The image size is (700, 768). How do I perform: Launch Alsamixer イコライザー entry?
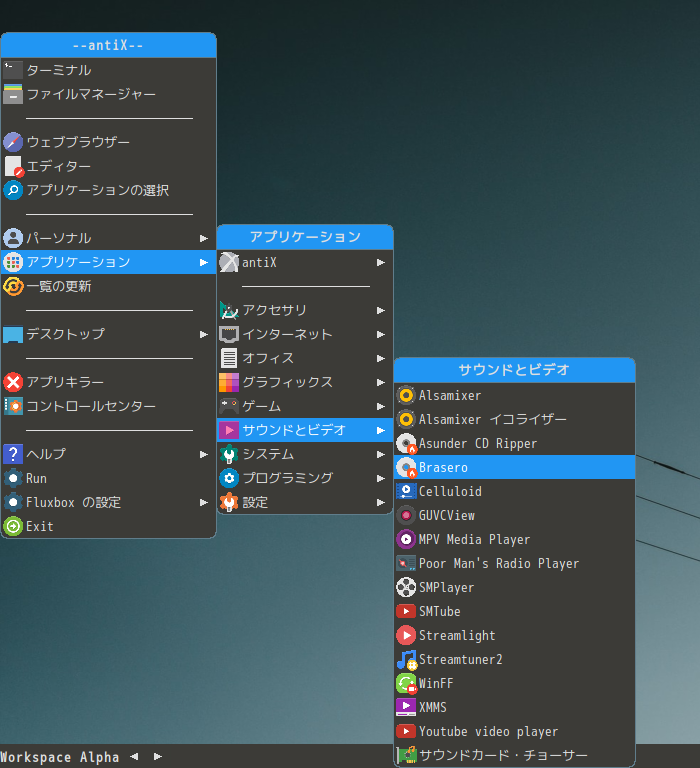coord(514,419)
